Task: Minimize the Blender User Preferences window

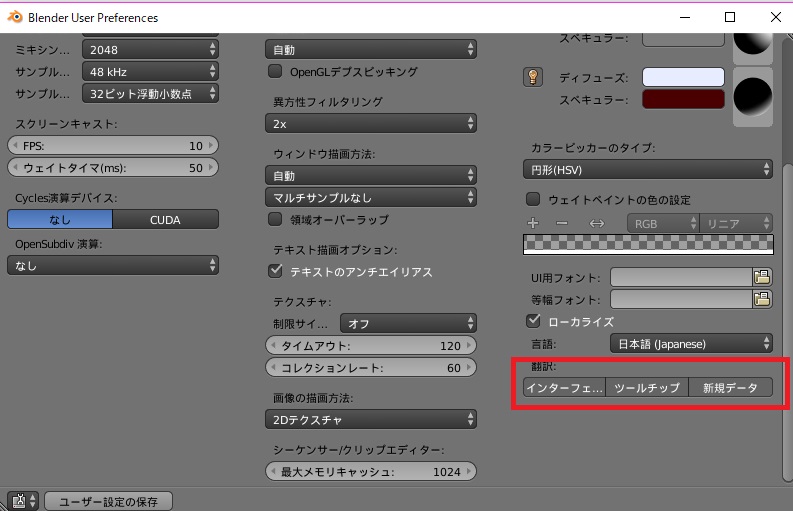Action: [x=685, y=17]
